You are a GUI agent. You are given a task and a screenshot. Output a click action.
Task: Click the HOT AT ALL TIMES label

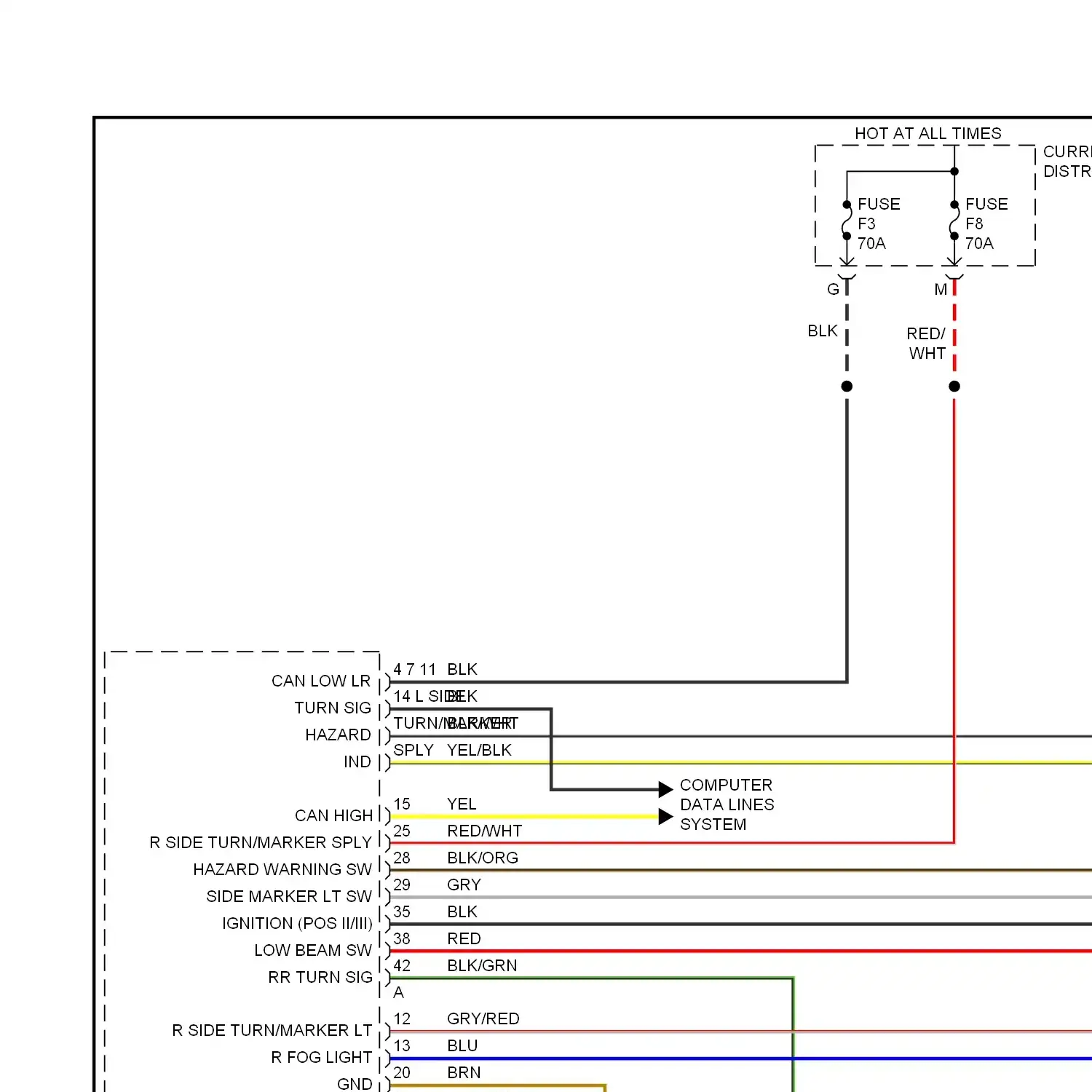tap(927, 133)
